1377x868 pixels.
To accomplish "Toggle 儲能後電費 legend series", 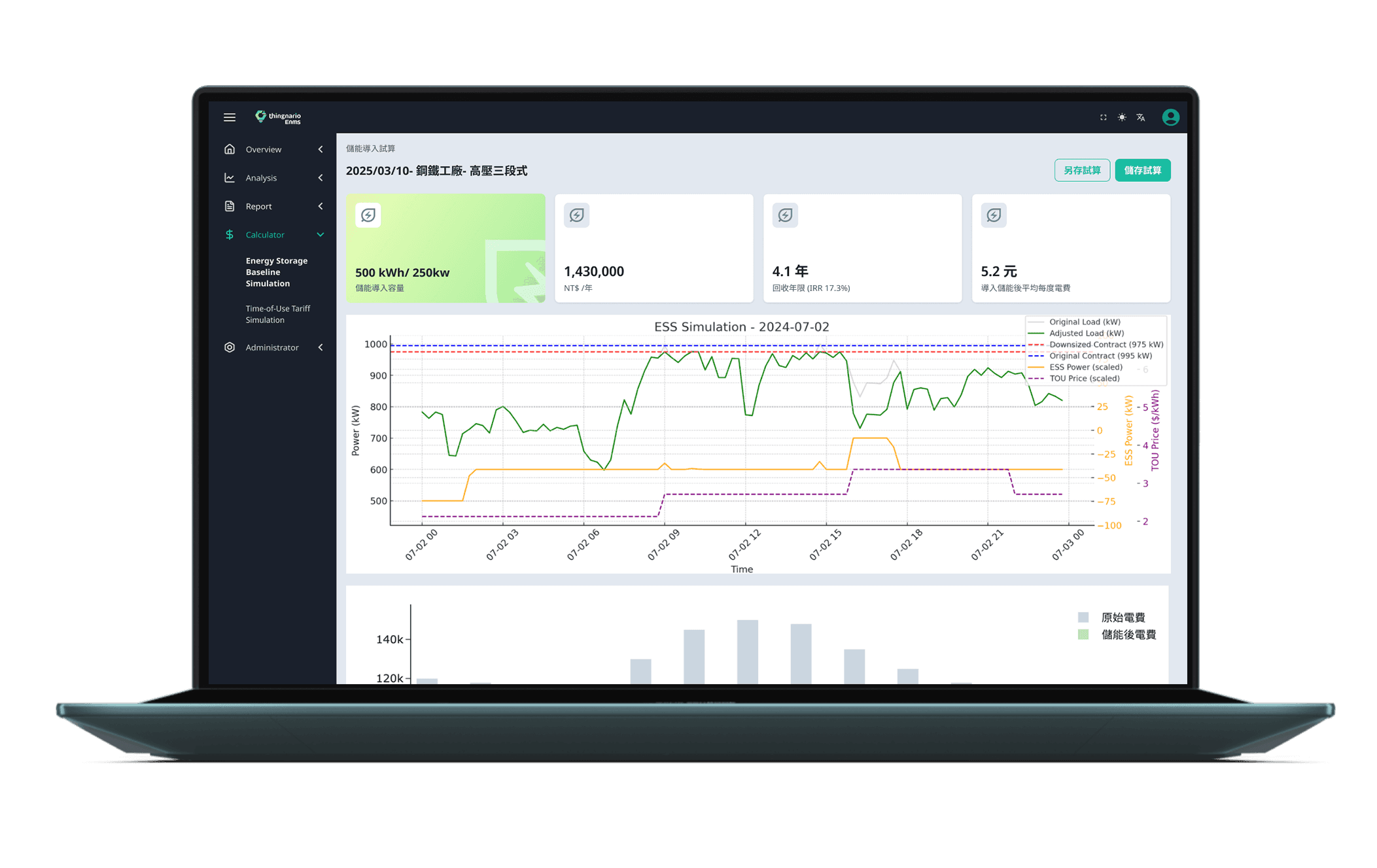I will click(x=1128, y=634).
